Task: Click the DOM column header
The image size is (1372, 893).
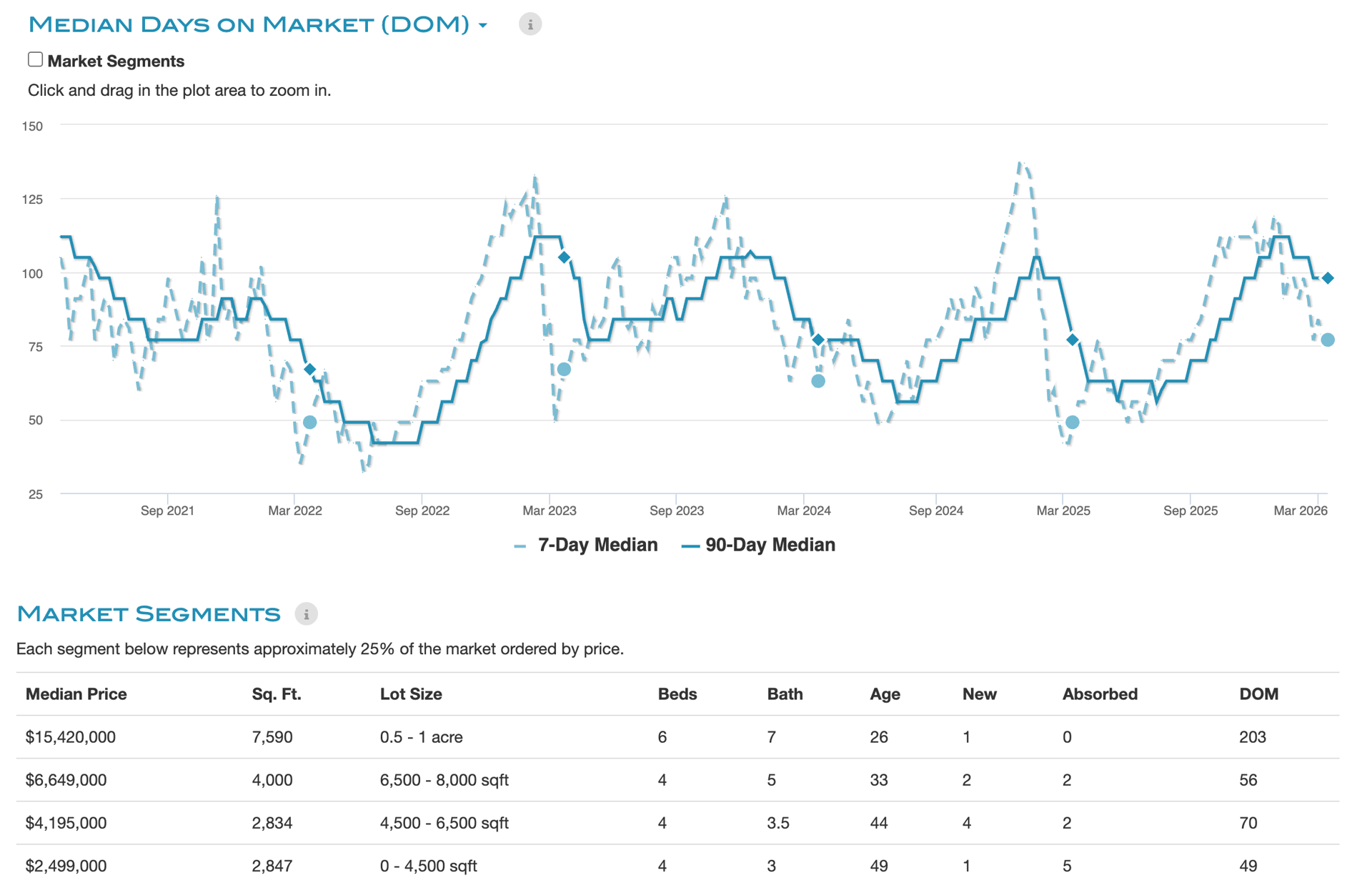Action: pos(1258,694)
